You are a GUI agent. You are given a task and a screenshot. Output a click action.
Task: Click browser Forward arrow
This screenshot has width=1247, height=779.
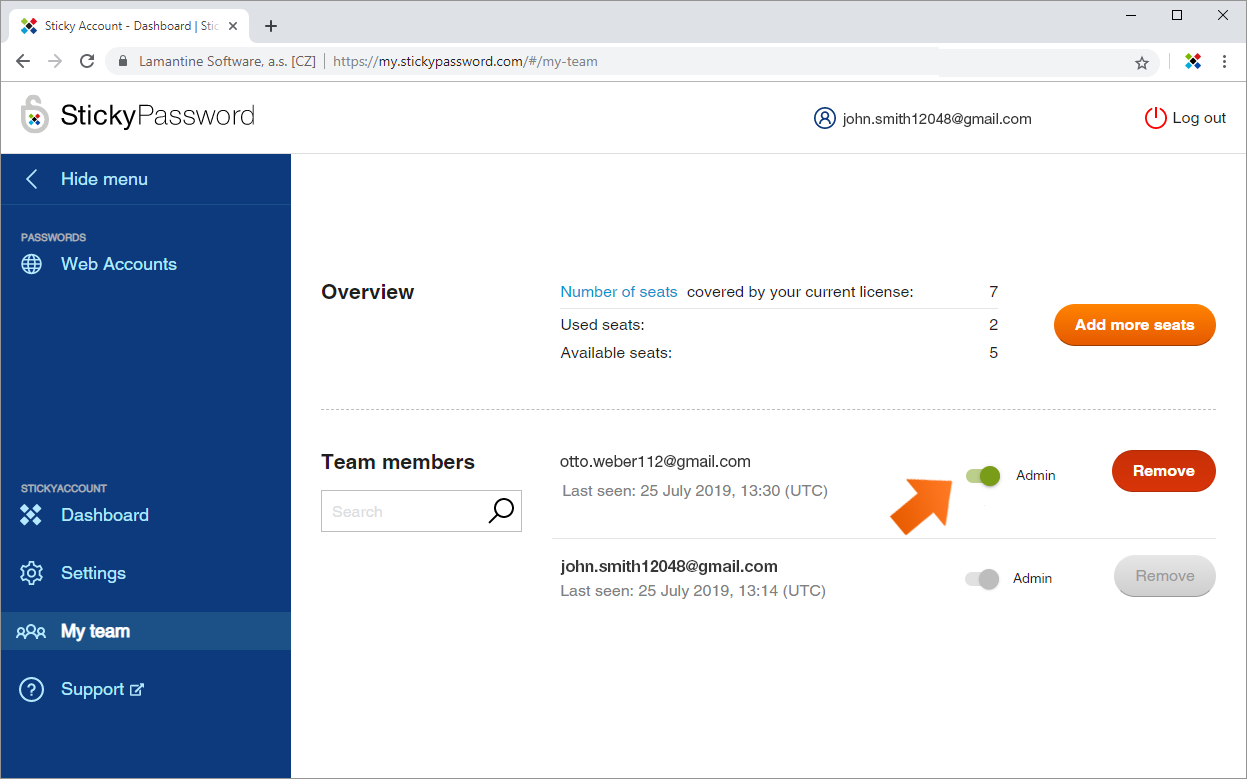55,61
